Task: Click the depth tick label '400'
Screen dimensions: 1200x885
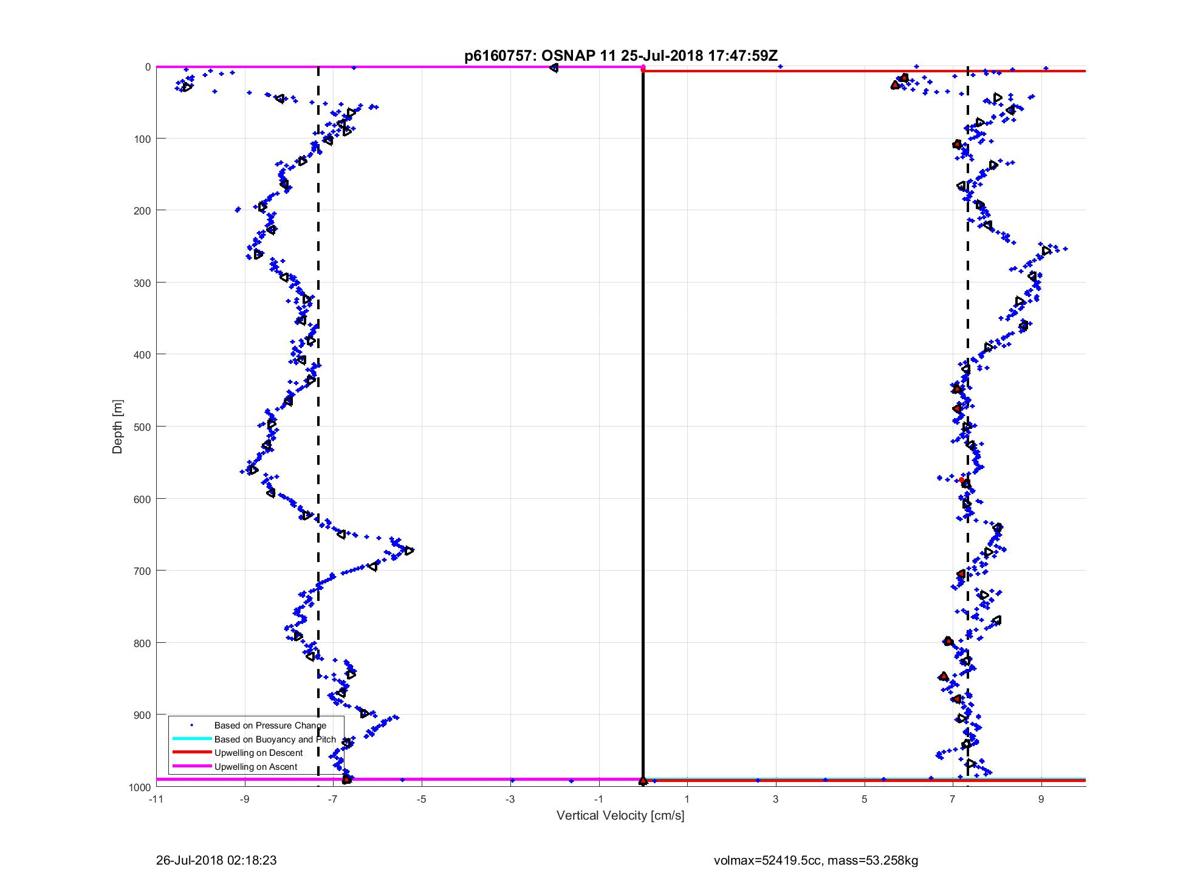Action: pyautogui.click(x=143, y=354)
